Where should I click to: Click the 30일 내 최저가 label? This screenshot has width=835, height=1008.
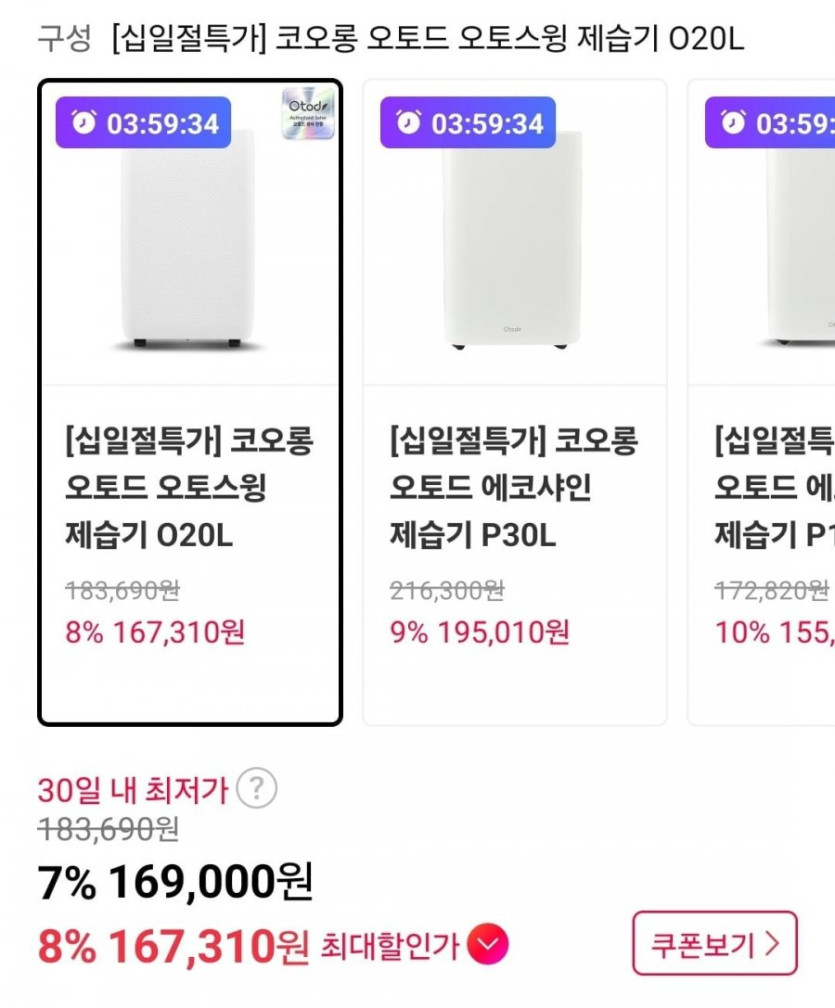click(133, 790)
